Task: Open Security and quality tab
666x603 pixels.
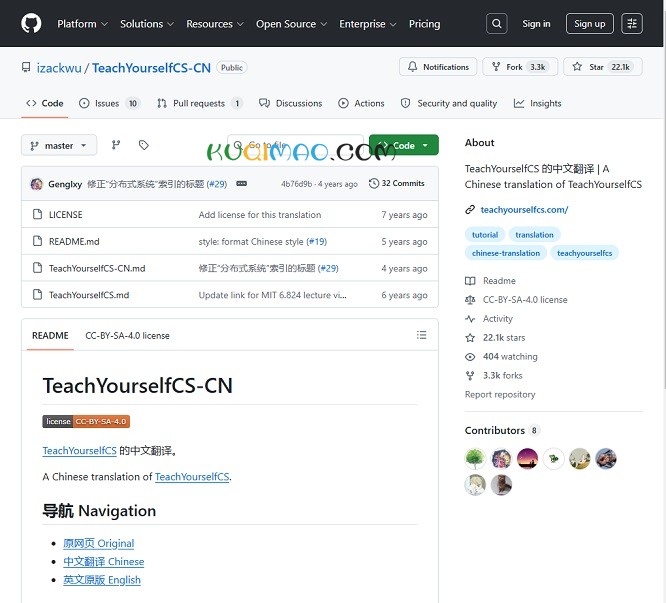Action: tap(449, 103)
